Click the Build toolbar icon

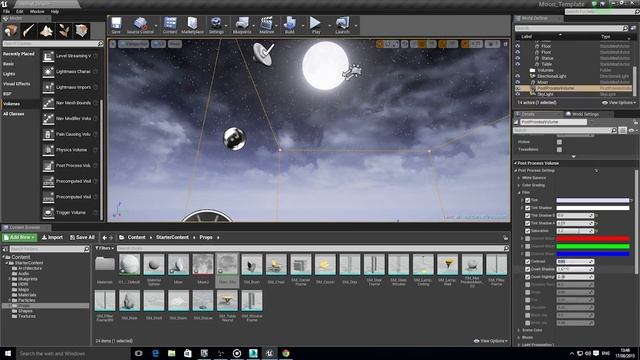(x=290, y=25)
